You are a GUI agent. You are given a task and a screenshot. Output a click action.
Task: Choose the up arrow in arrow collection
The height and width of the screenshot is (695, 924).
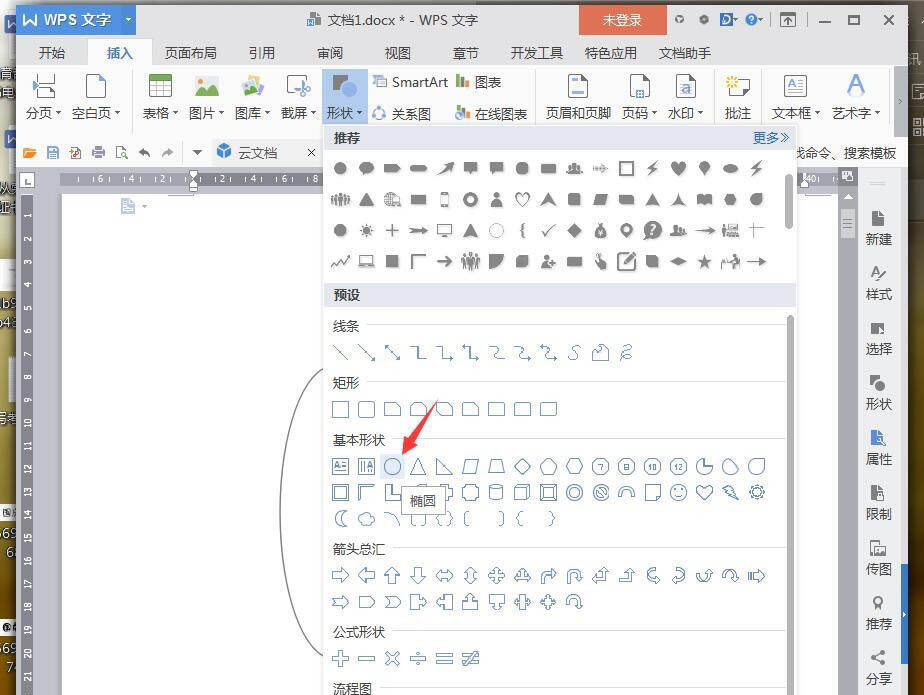392,575
